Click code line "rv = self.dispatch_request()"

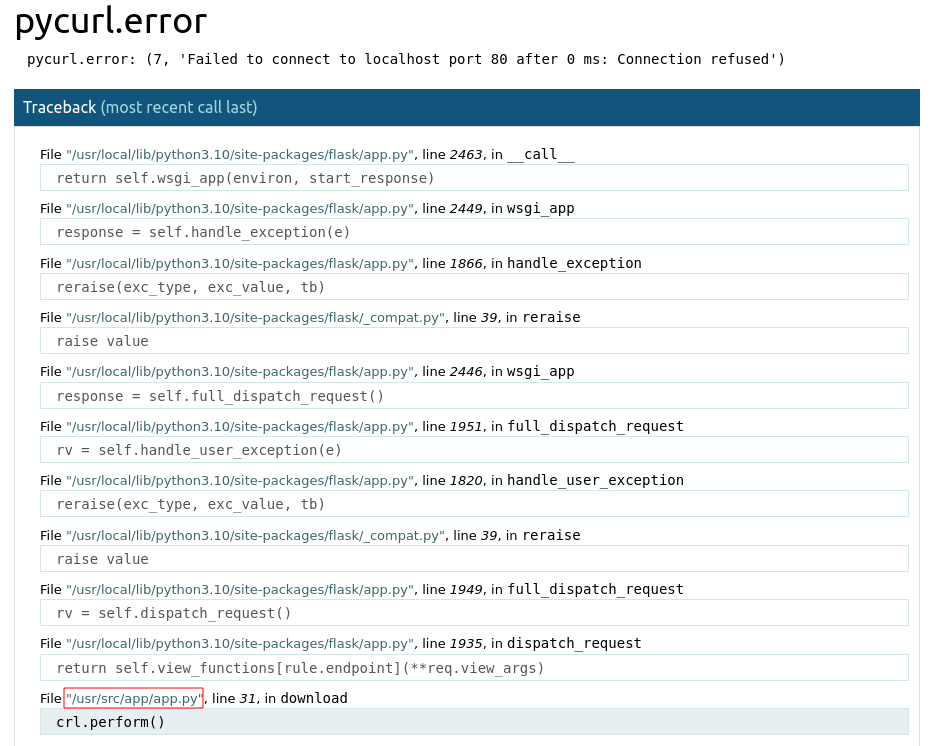pyautogui.click(x=474, y=613)
